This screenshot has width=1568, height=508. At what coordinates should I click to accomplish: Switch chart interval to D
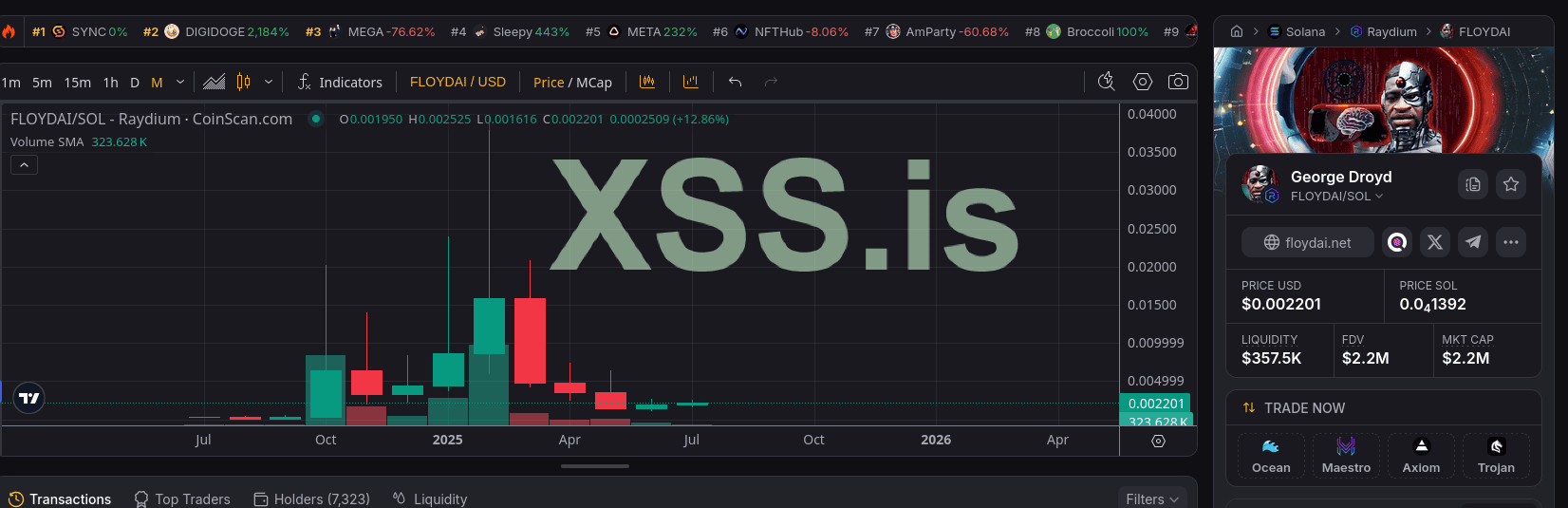(135, 83)
